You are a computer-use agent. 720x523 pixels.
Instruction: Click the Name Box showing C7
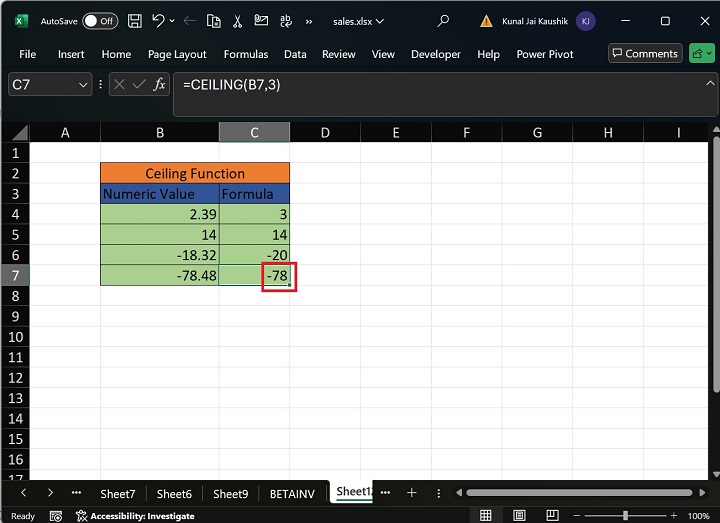[x=43, y=85]
